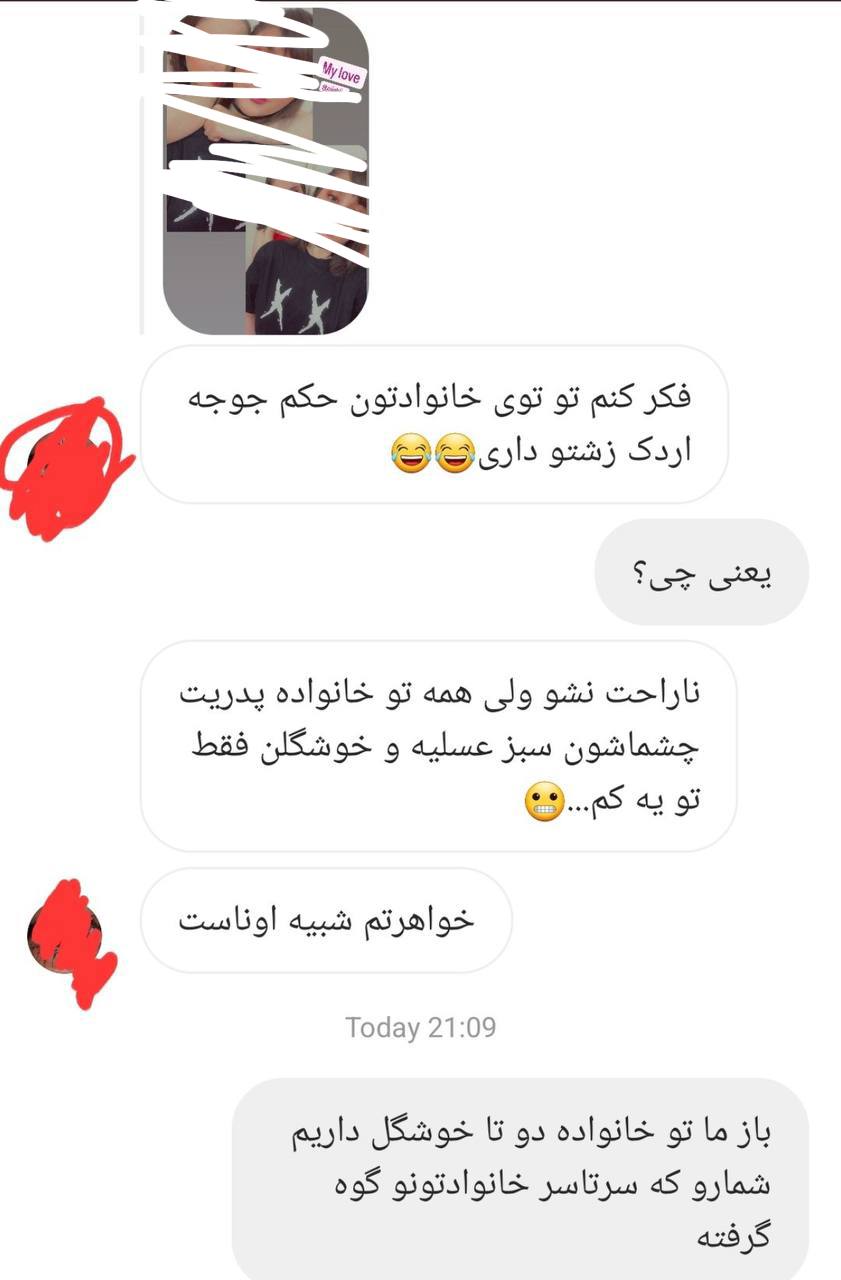The width and height of the screenshot is (841, 1280).
Task: Tap the pink 'My love' sticker
Action: pos(343,76)
